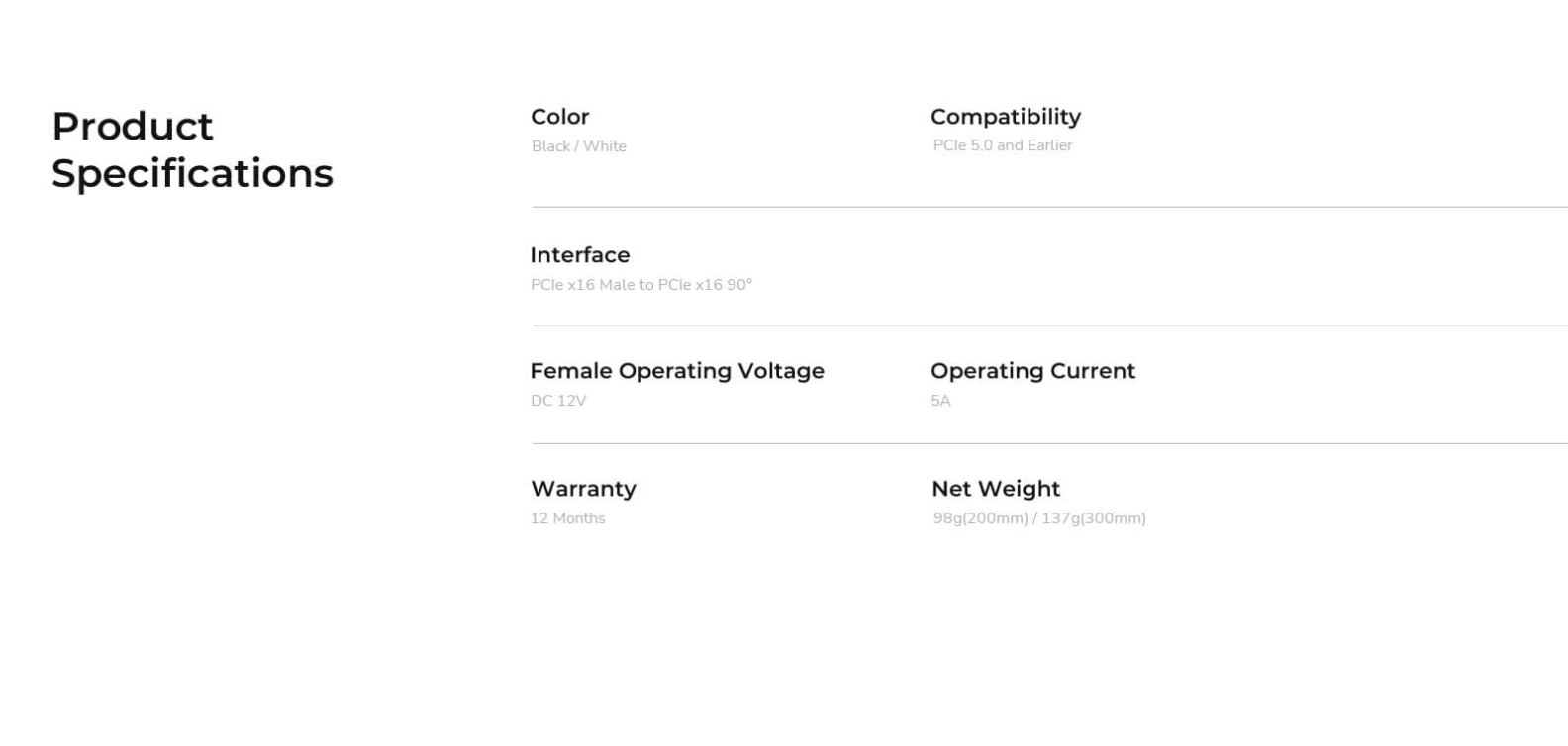Select the "5A" current value
Screen dimensions: 1568x746
[x=940, y=401]
